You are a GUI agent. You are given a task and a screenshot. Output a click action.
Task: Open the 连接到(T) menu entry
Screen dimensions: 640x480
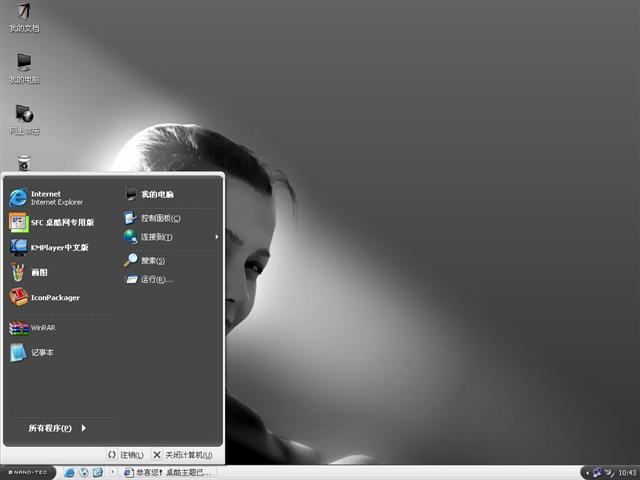click(x=171, y=237)
